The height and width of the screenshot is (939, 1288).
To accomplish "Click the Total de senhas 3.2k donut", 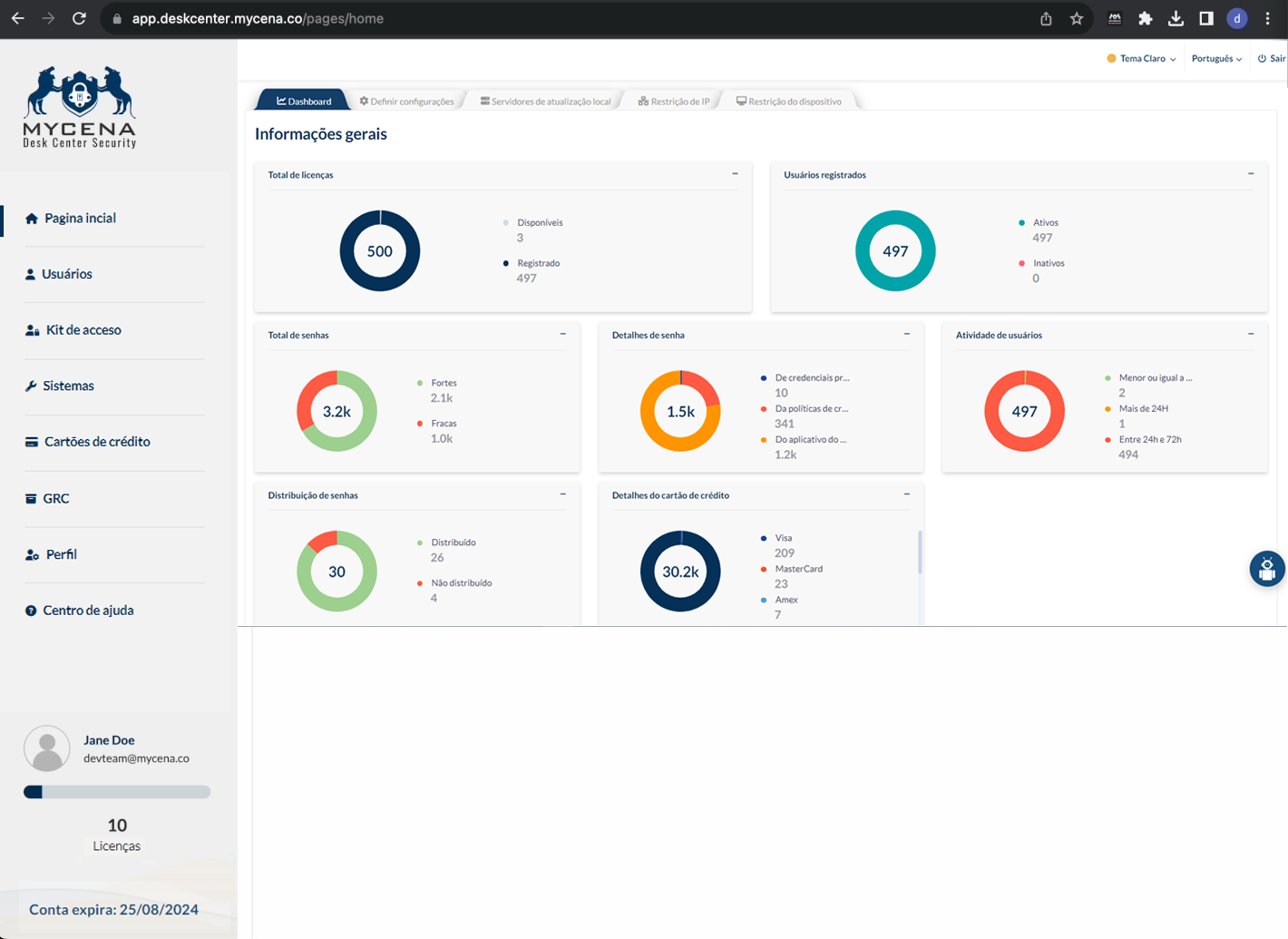I will coord(337,411).
